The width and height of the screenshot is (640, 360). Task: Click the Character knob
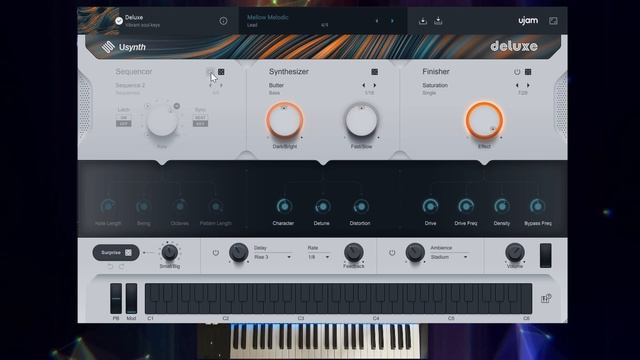(x=284, y=207)
